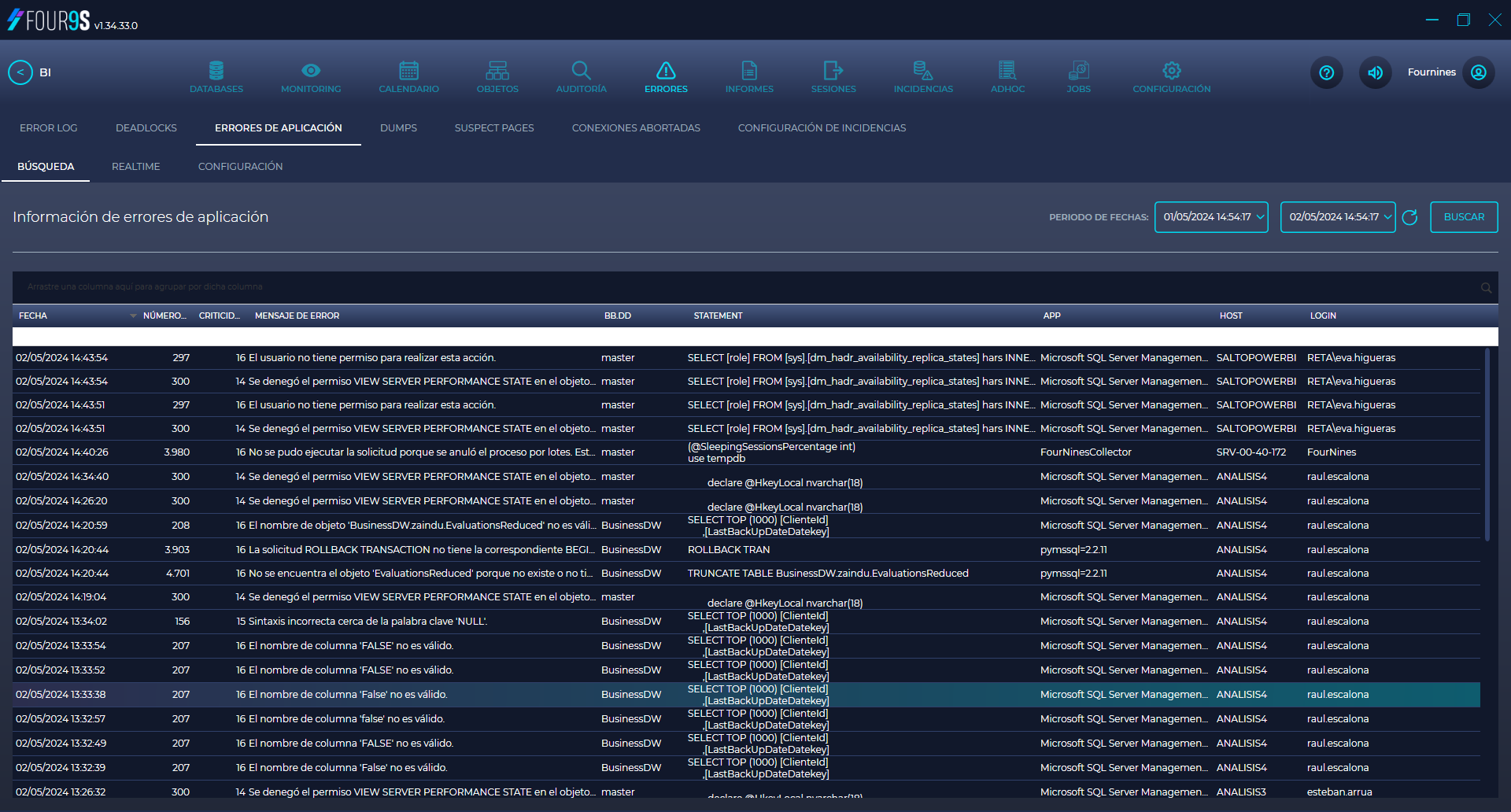
Task: Click the refresh date period icon
Action: pos(1409,218)
